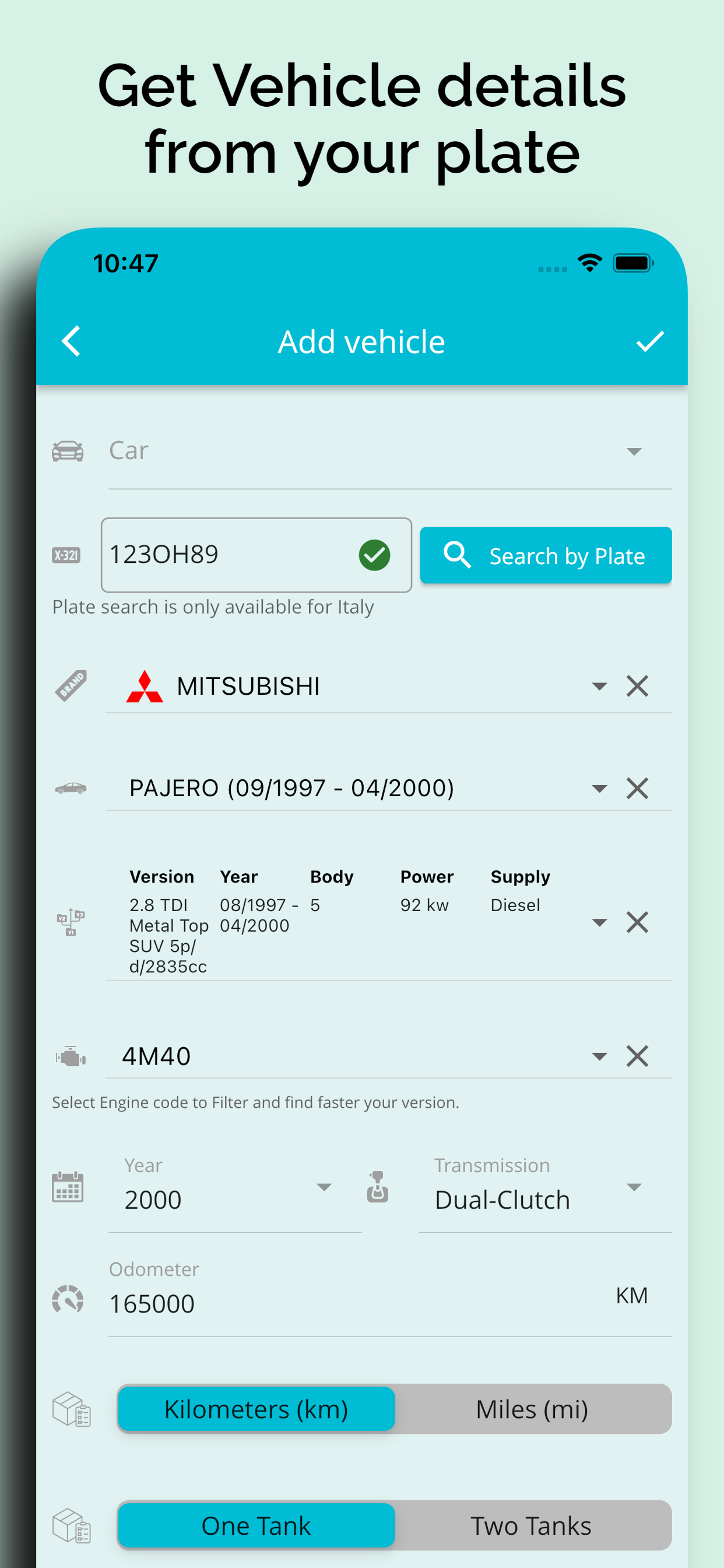Focus the plate number field 123OH89

coord(256,555)
